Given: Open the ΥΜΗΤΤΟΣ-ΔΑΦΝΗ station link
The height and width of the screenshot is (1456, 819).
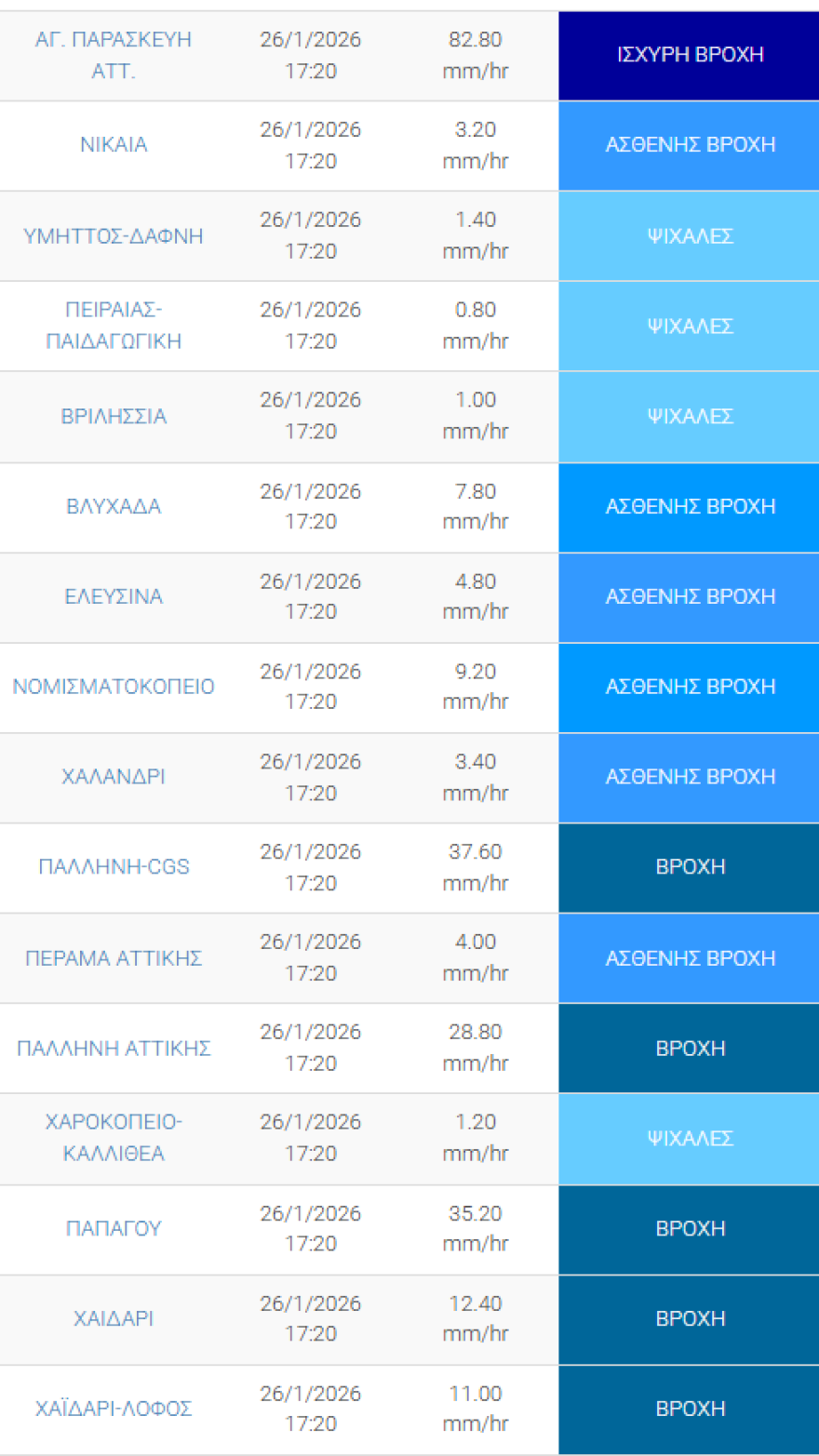Looking at the screenshot, I should click(114, 235).
